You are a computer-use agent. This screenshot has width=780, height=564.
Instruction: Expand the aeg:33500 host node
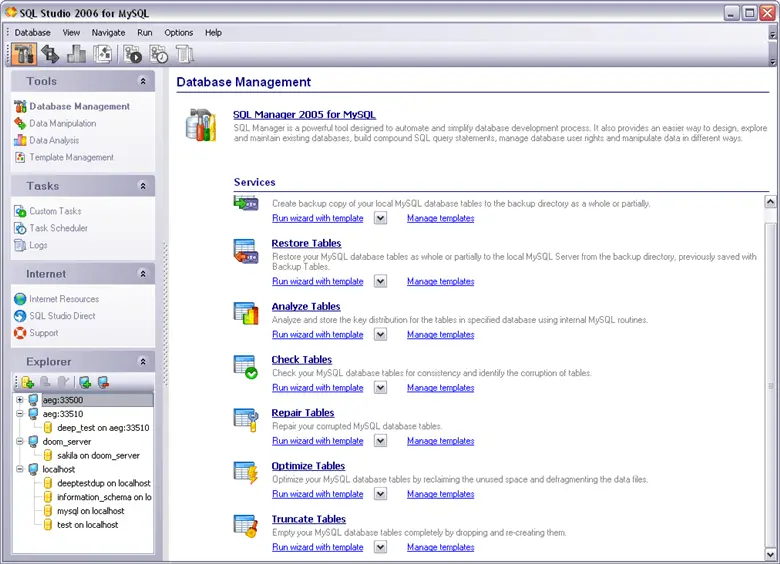19,400
